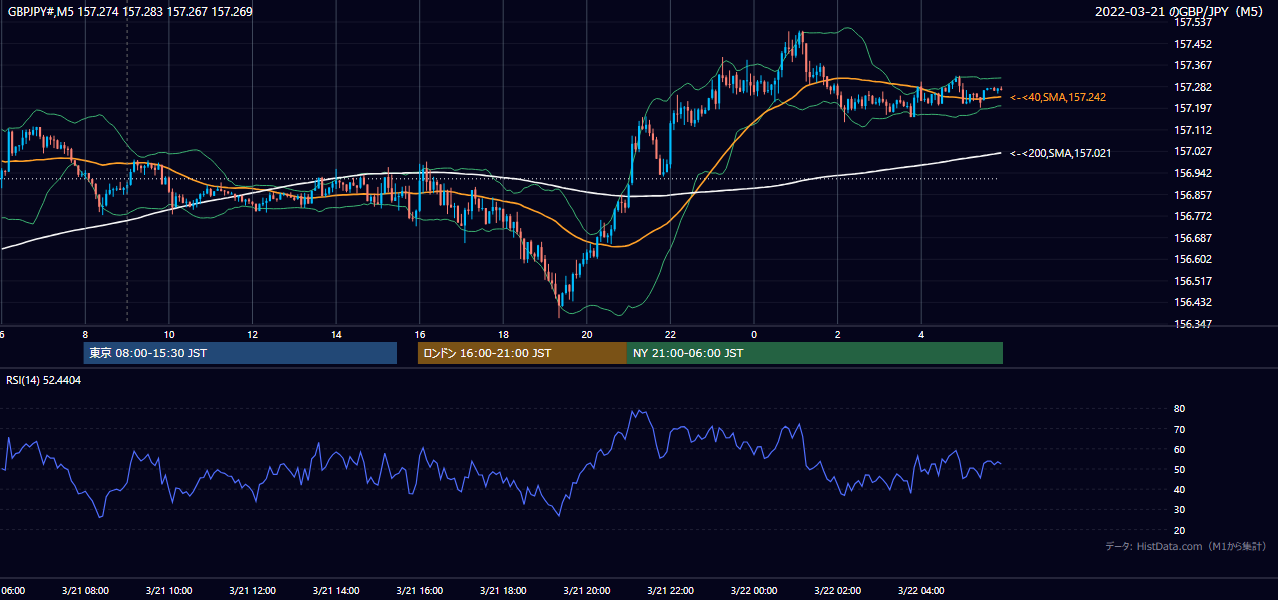The image size is (1278, 600).
Task: Click the HistData.com data source credit
Action: pos(1186,546)
